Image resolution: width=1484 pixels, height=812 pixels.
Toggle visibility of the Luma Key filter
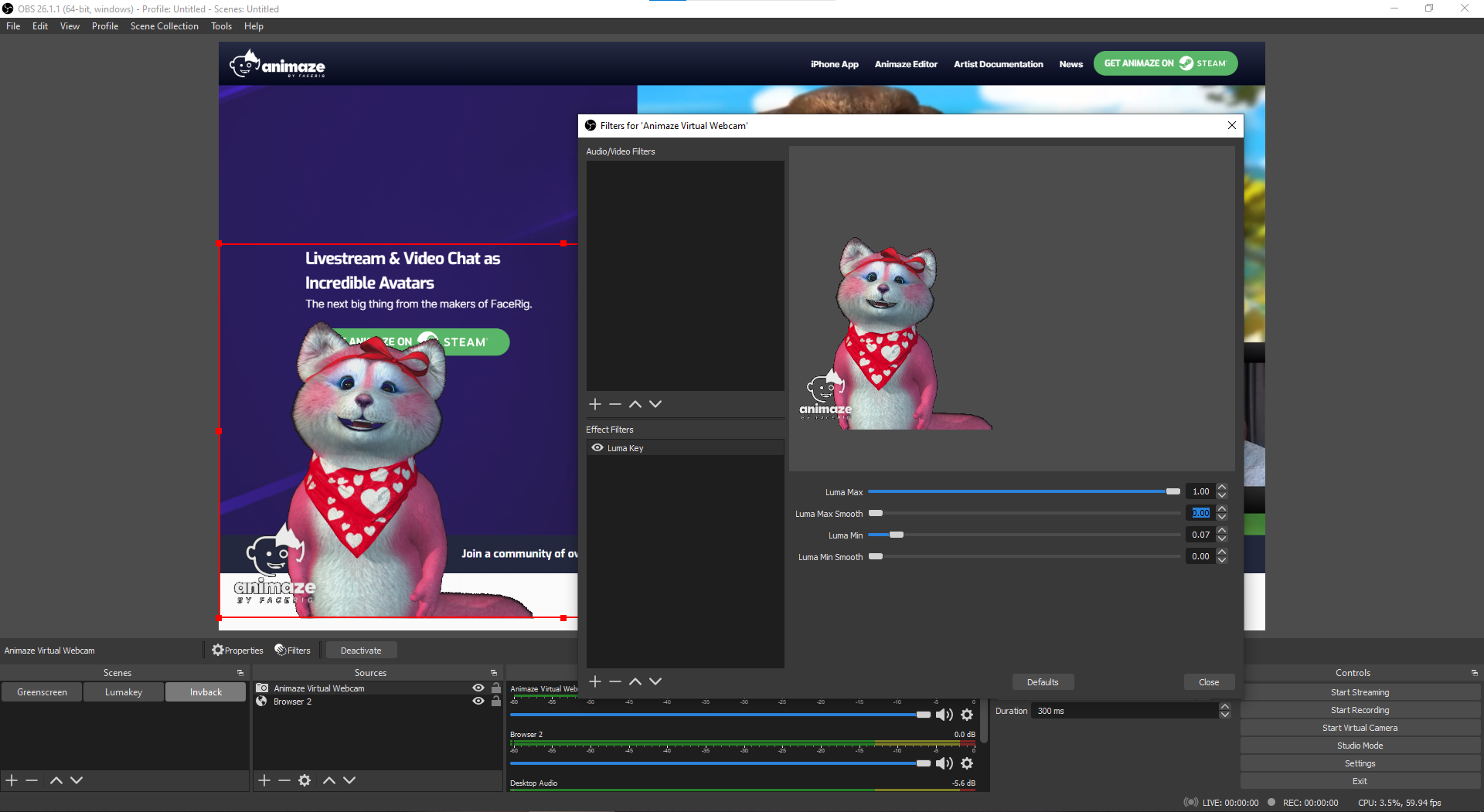[x=597, y=447]
